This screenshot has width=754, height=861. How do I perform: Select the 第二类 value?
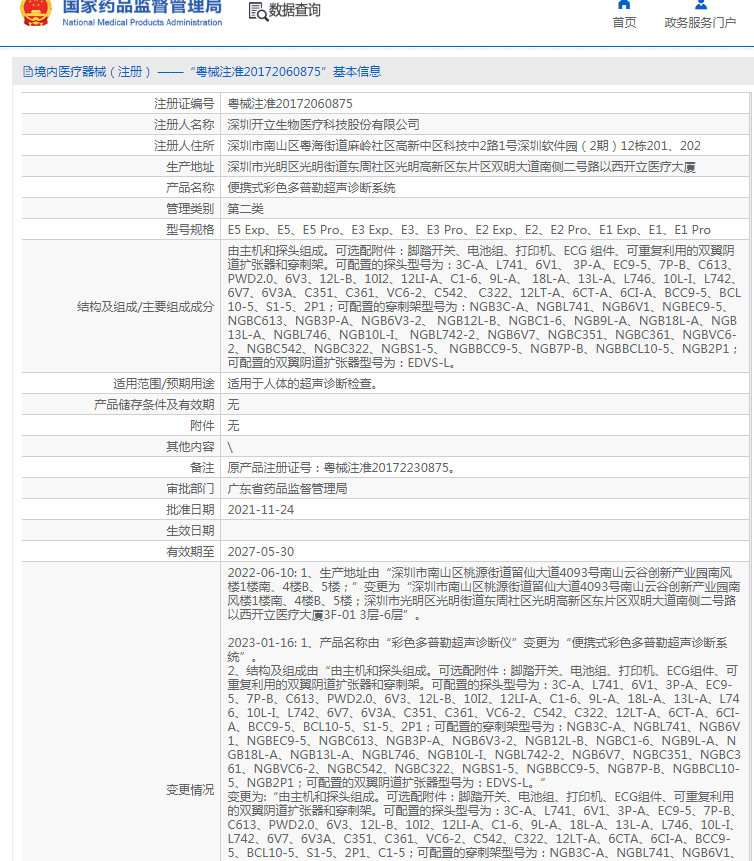(x=245, y=209)
